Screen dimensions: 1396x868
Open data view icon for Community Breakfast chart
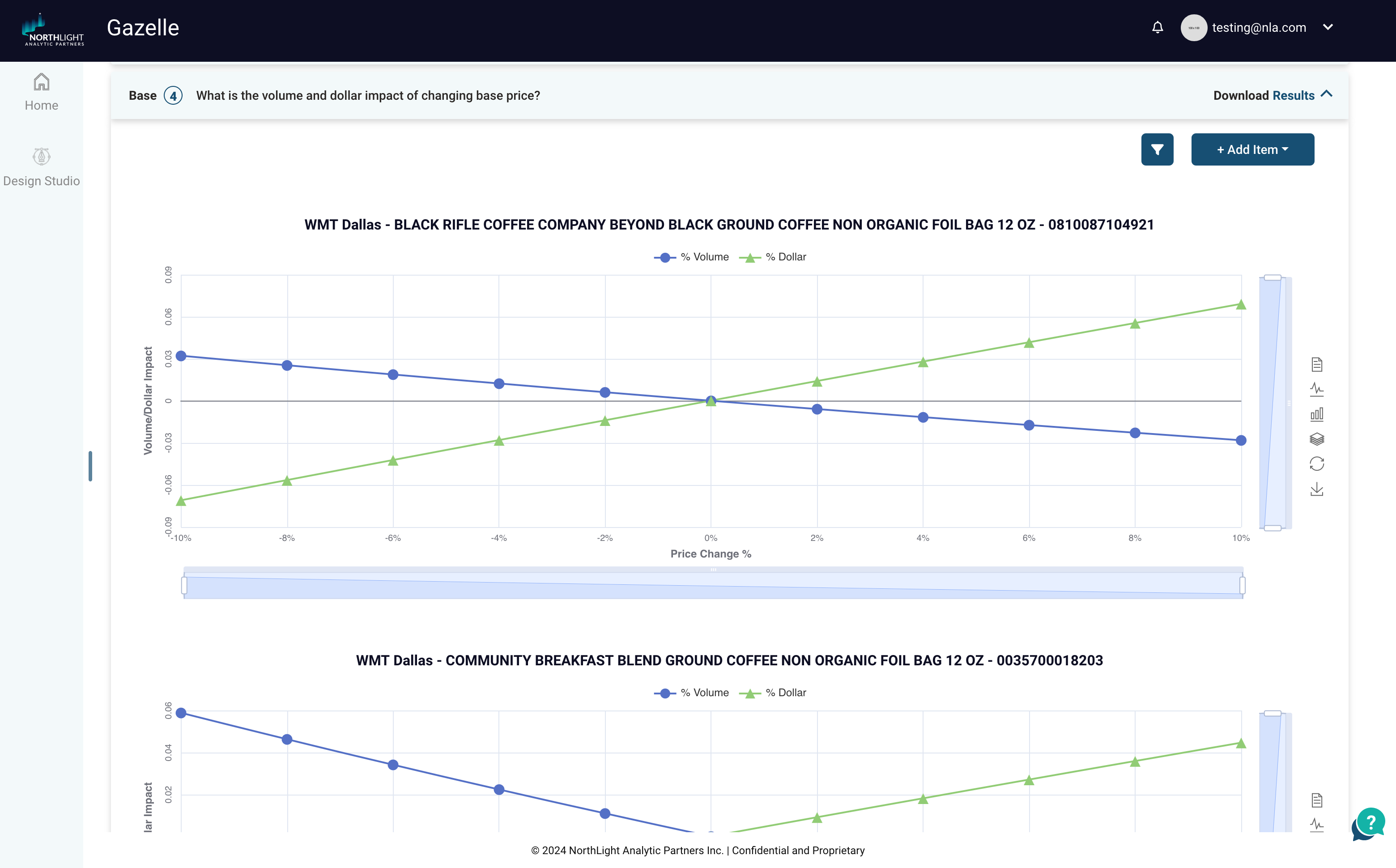click(x=1317, y=800)
